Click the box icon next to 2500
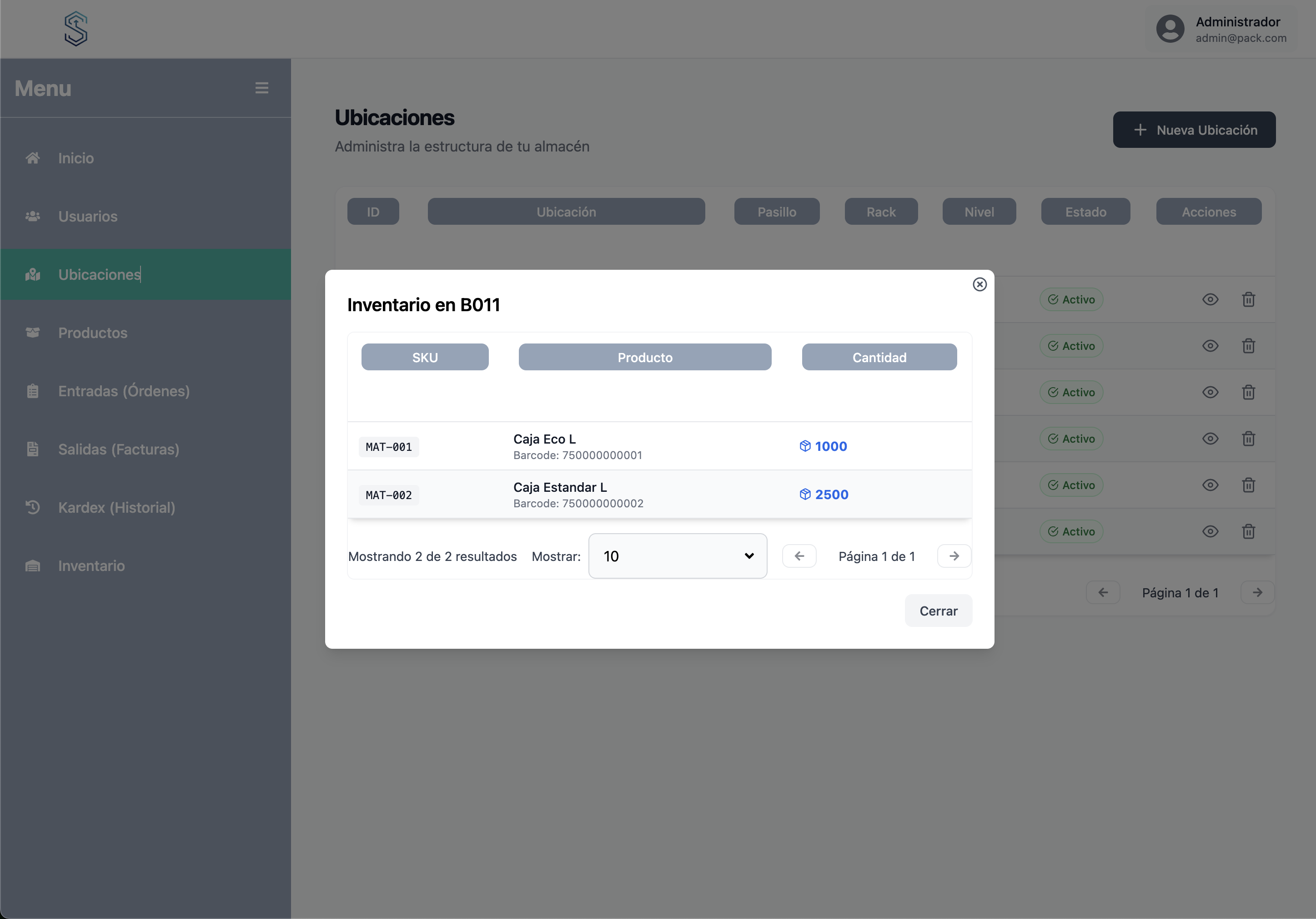The height and width of the screenshot is (919, 1316). [x=805, y=494]
